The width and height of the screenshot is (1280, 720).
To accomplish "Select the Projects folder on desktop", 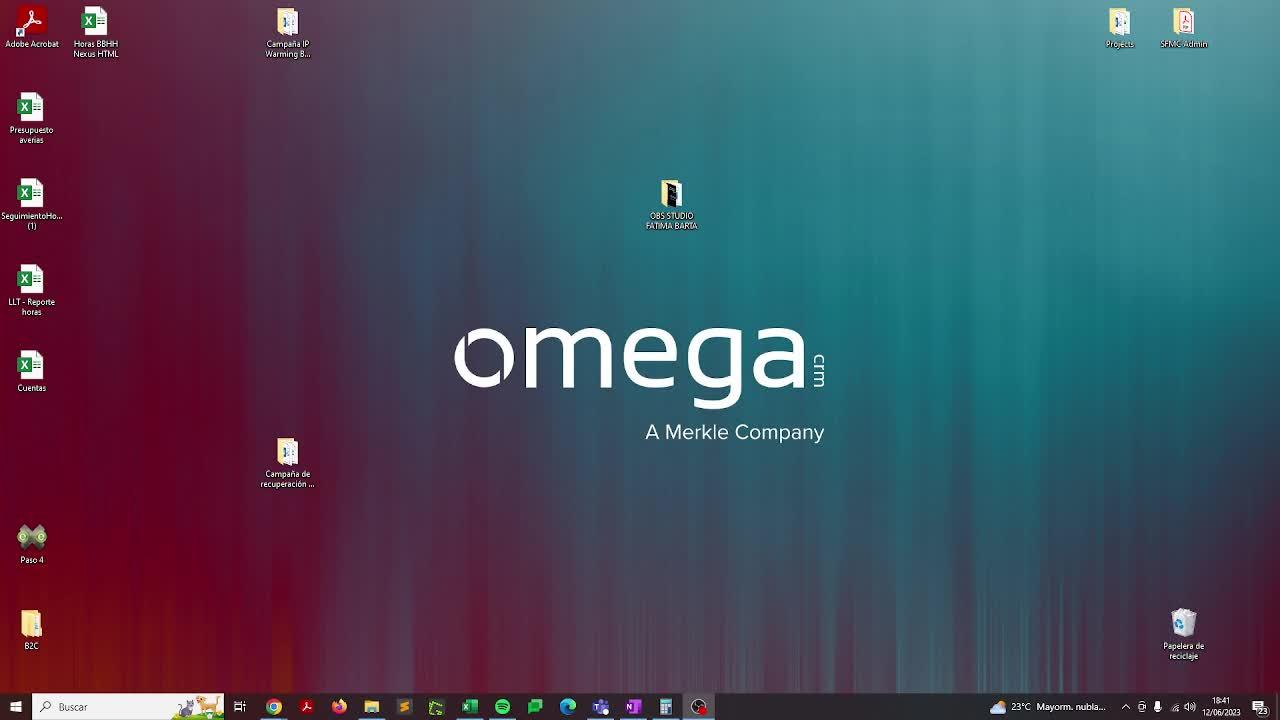I will [1120, 28].
